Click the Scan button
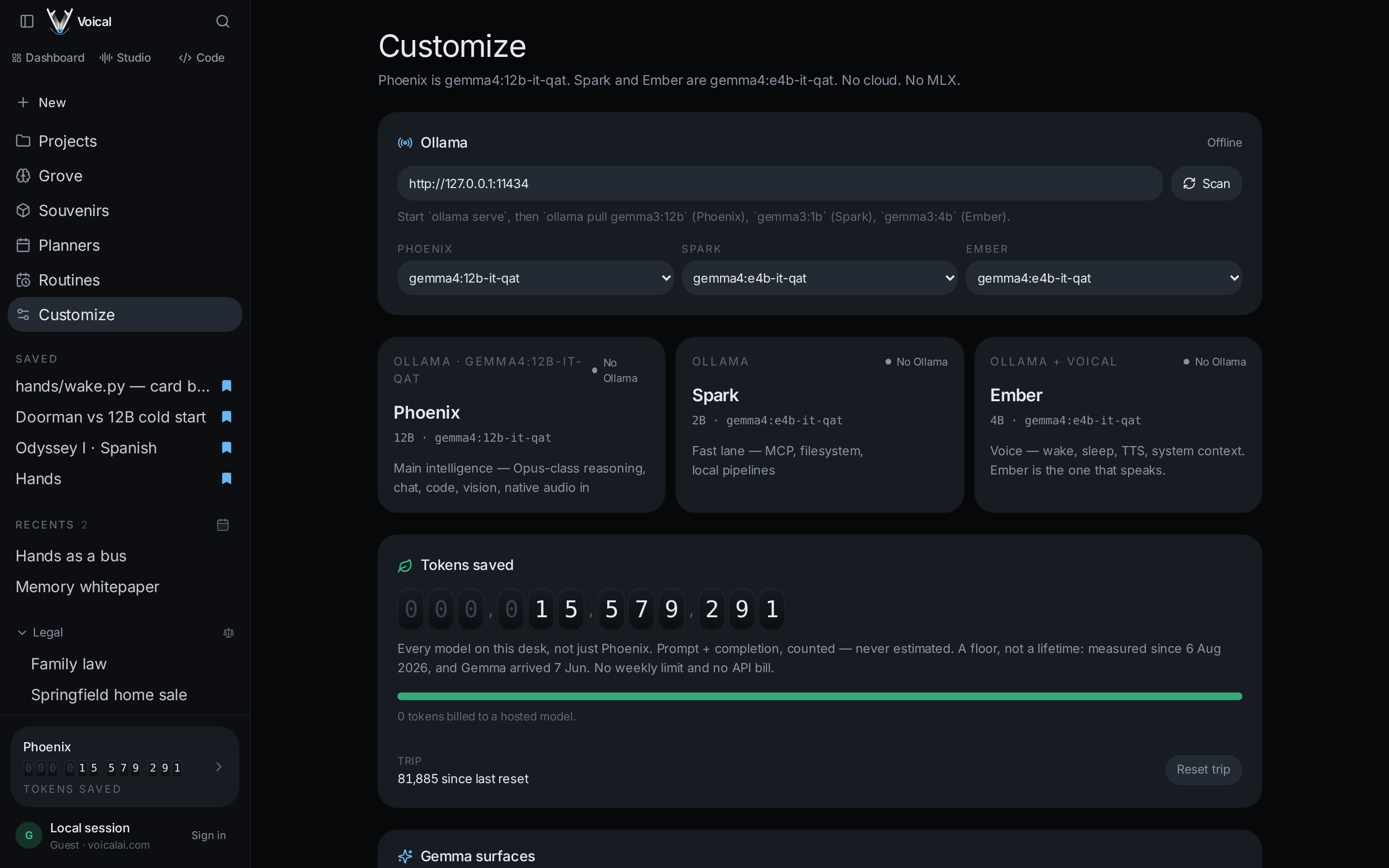 coord(1207,184)
